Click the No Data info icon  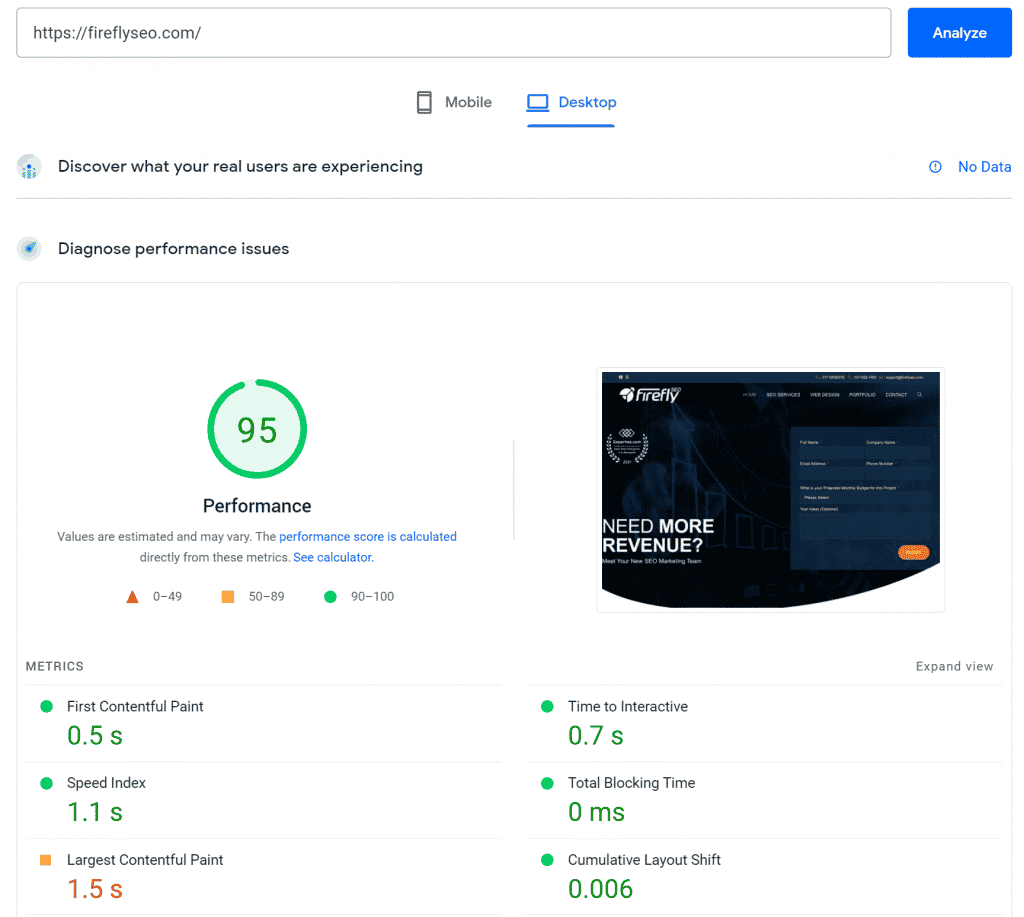tap(935, 167)
